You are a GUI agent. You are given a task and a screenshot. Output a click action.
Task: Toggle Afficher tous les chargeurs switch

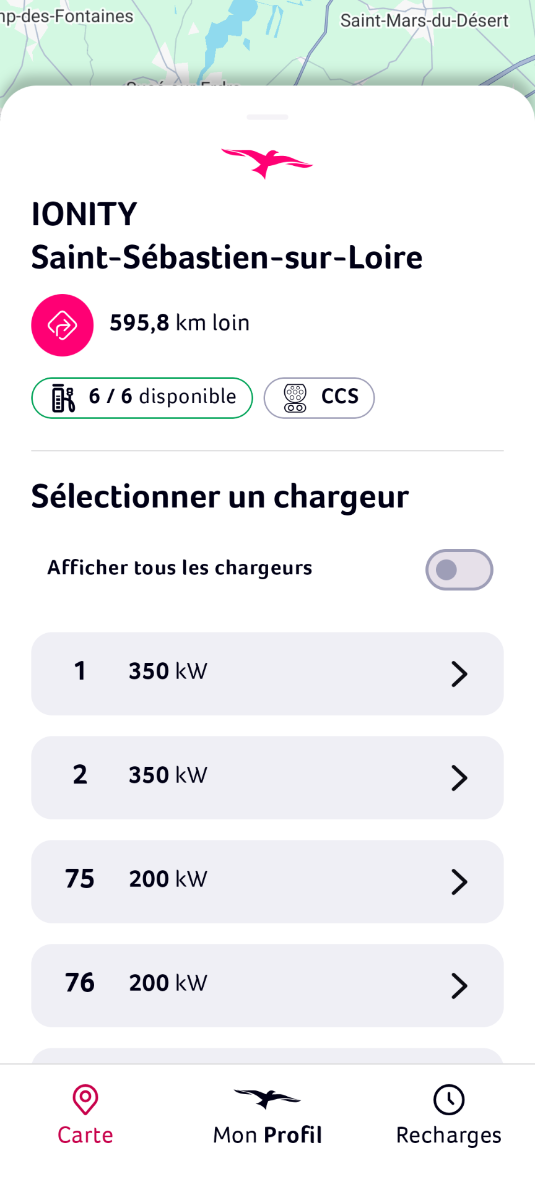459,570
